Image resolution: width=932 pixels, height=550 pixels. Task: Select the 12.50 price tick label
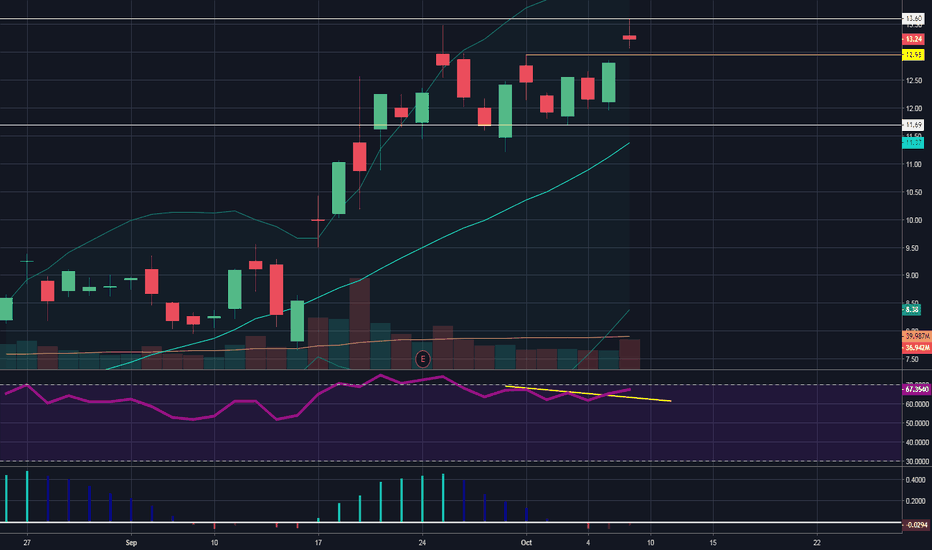point(914,80)
